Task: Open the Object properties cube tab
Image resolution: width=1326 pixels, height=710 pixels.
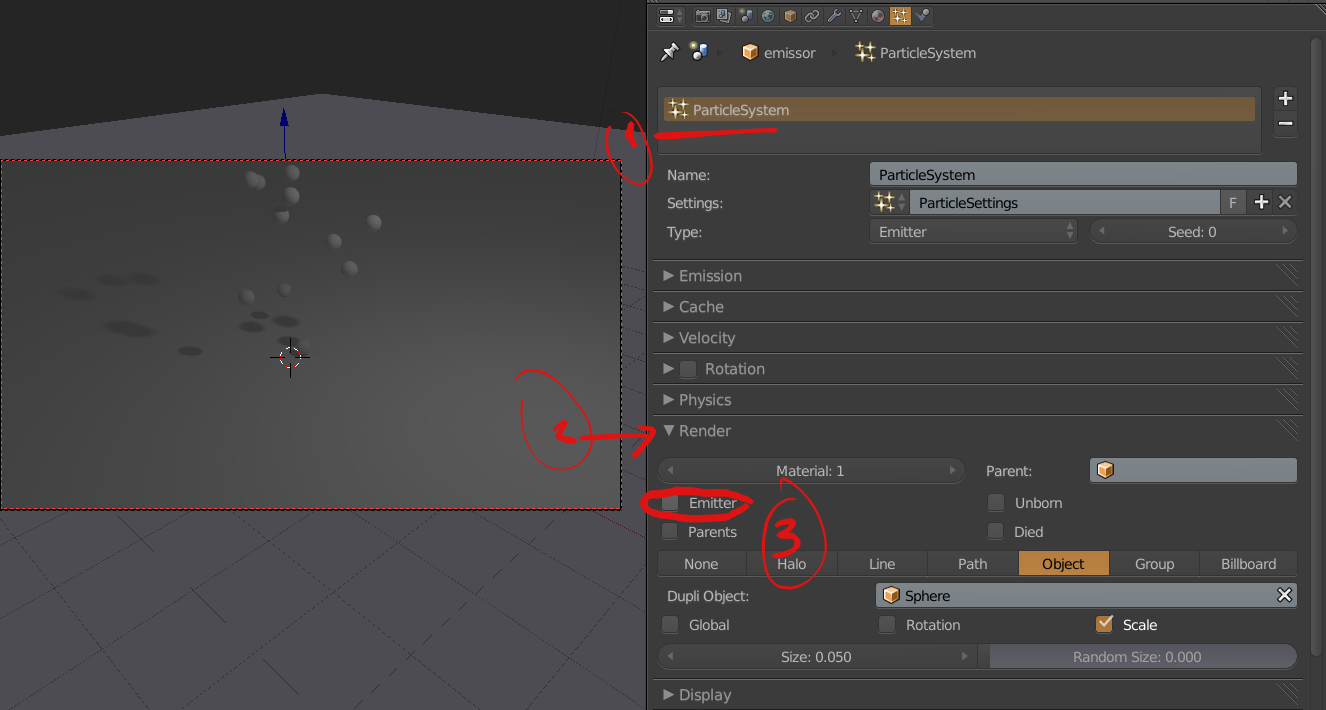Action: point(790,16)
